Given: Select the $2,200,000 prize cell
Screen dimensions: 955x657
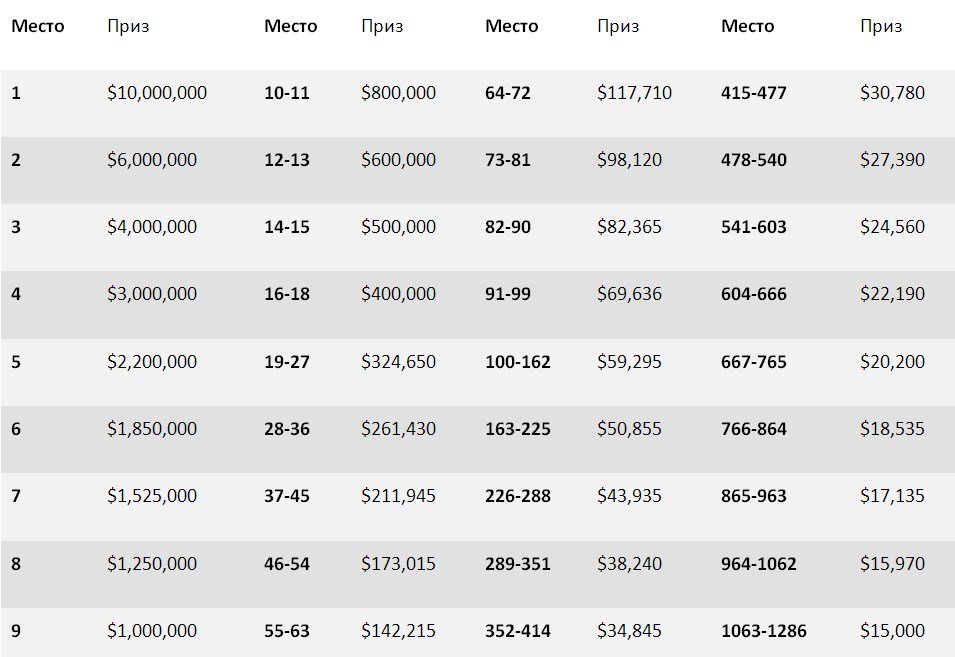Looking at the screenshot, I should [x=152, y=362].
